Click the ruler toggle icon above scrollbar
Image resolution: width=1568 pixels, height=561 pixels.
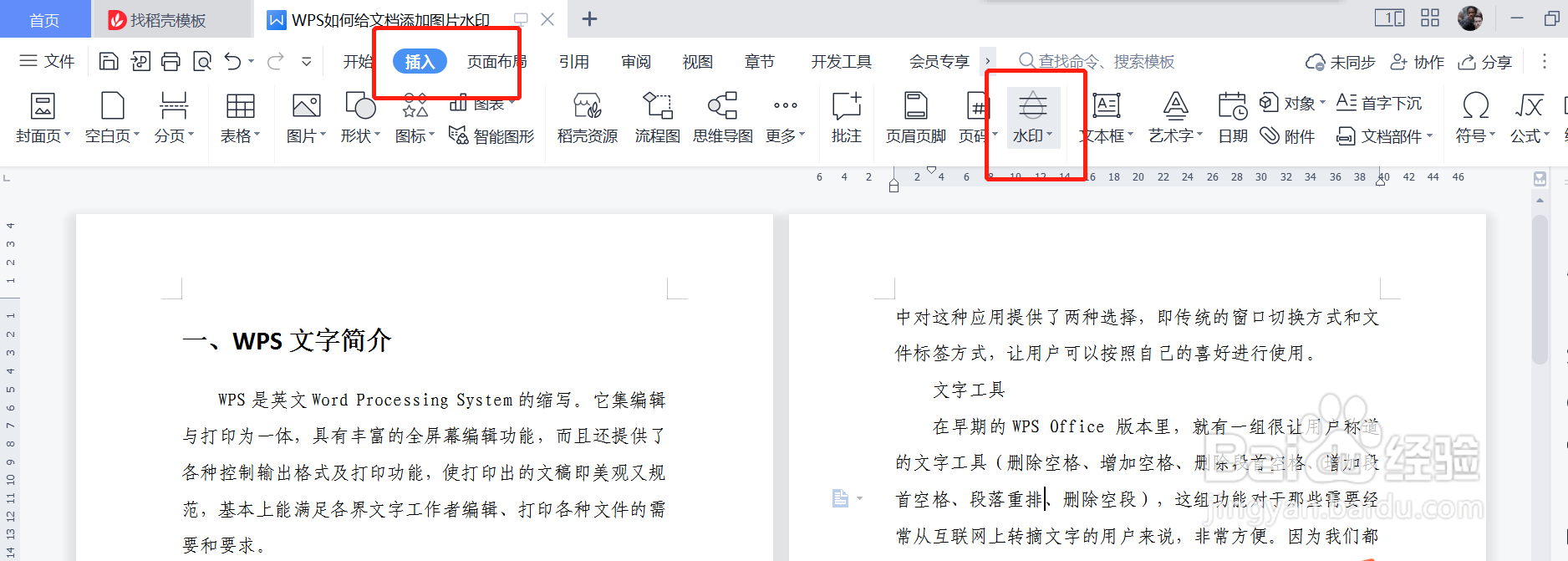pyautogui.click(x=1540, y=178)
